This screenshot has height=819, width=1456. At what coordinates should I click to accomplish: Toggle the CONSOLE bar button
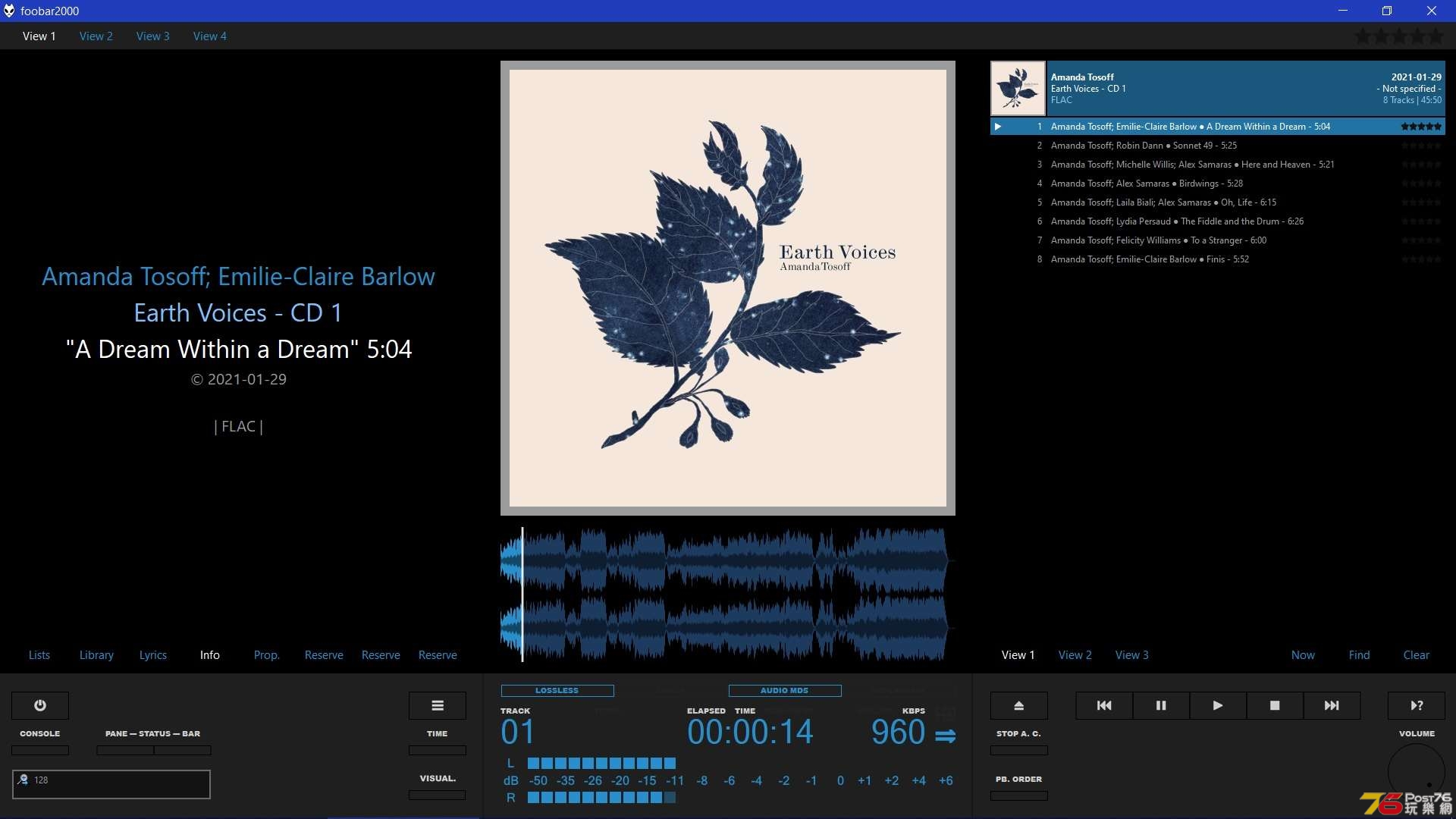pos(40,750)
